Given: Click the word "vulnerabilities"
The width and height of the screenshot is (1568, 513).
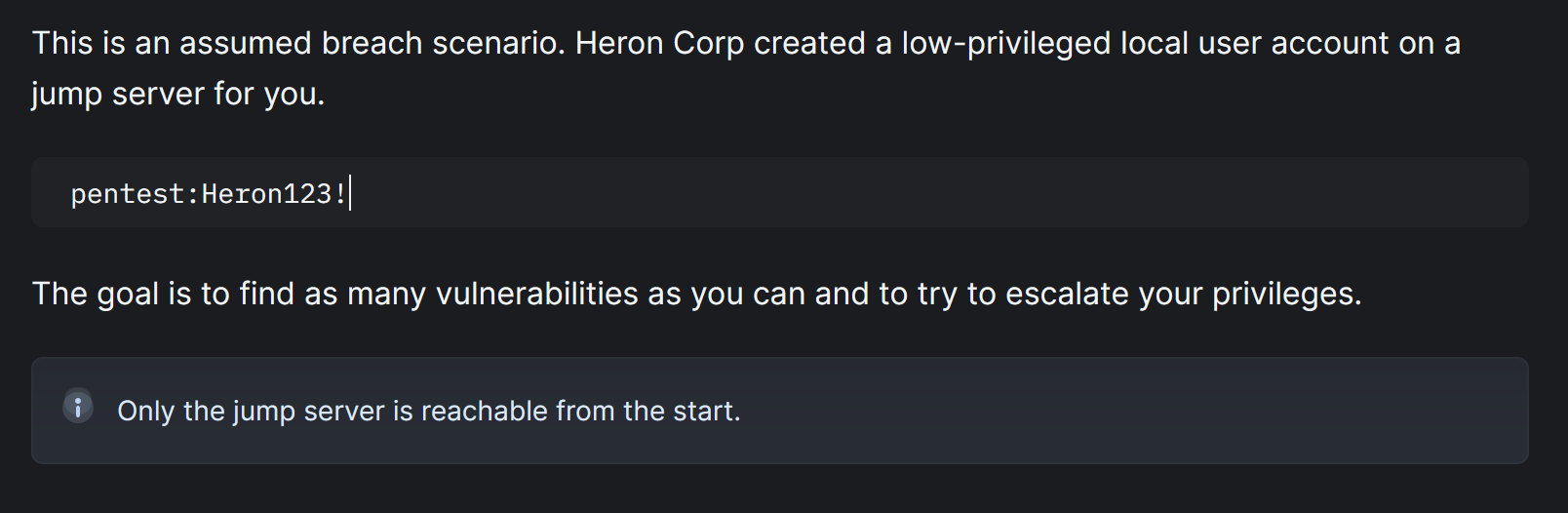Looking at the screenshot, I should [x=536, y=294].
